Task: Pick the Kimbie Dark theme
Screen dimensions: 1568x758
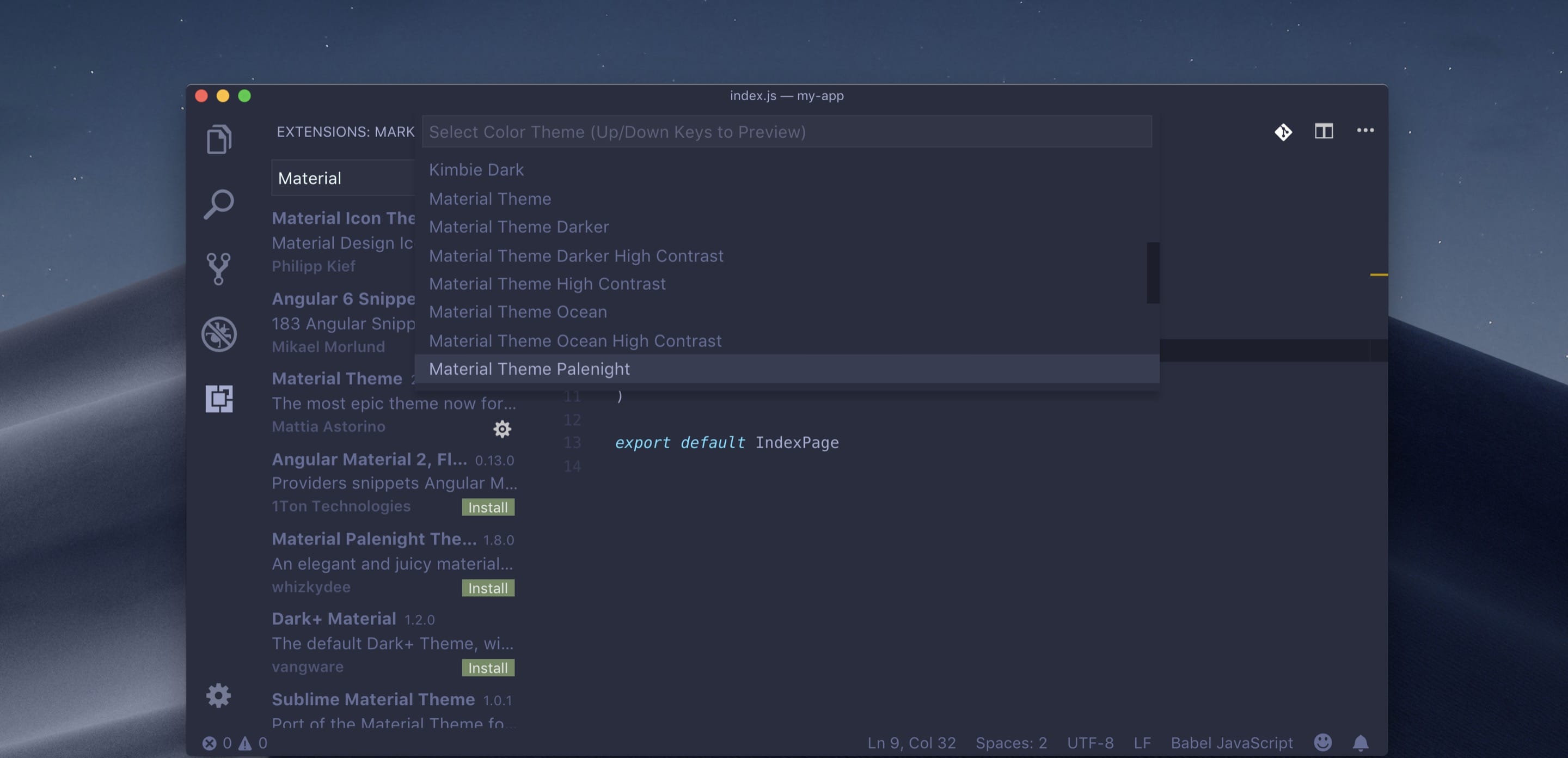Action: (476, 170)
